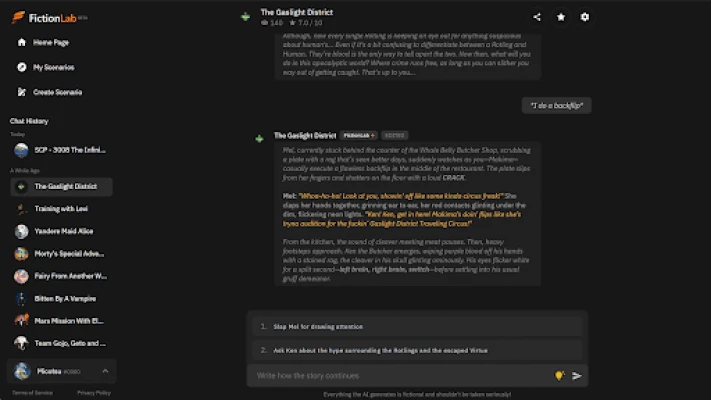Open settings via the gear icon
This screenshot has width=711, height=400.
[585, 17]
